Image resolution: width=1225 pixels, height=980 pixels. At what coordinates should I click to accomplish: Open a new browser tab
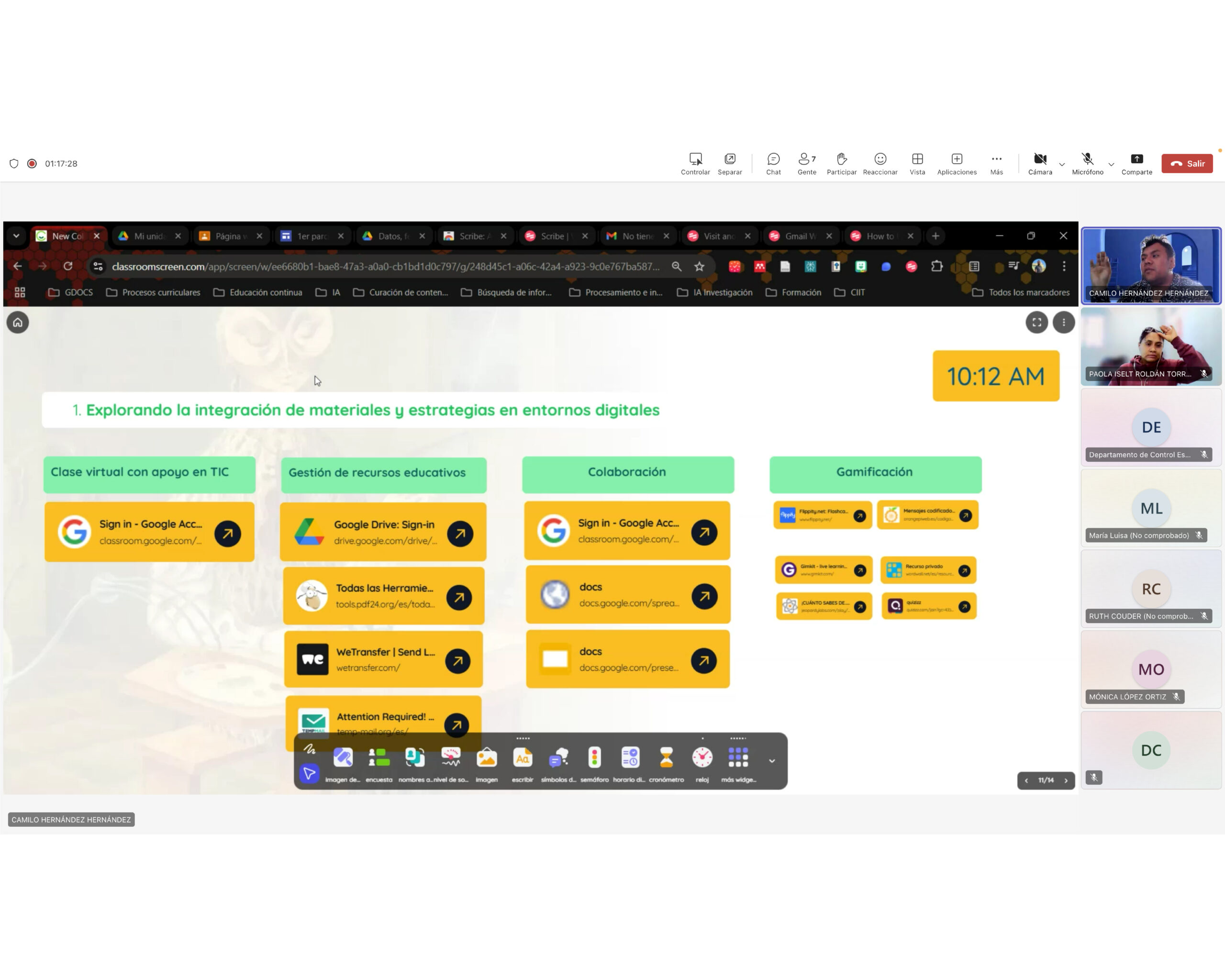pos(935,236)
